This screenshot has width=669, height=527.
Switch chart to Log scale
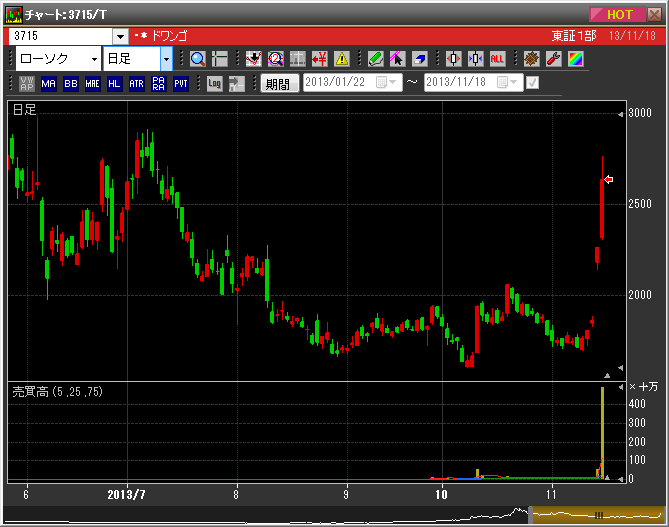(214, 84)
